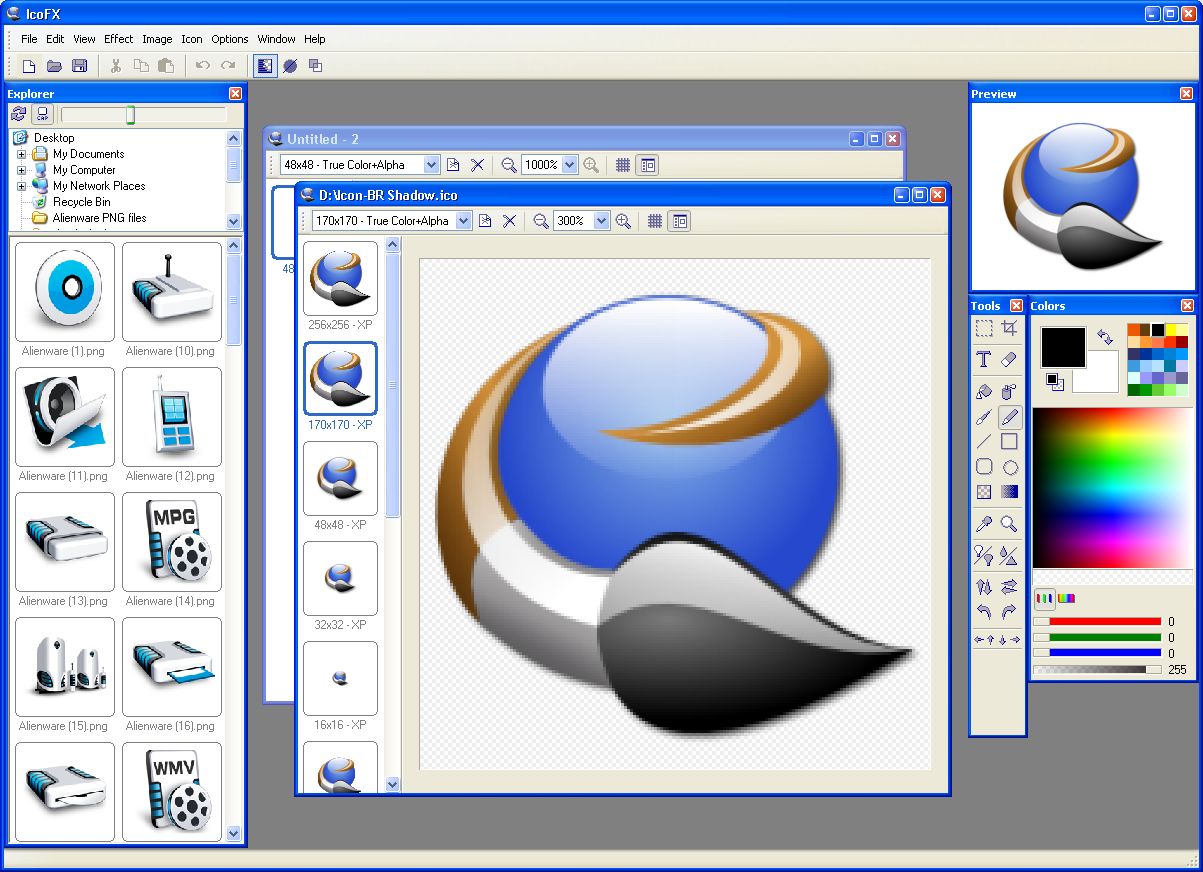Open the Effect menu
Viewport: 1203px width, 872px height.
118,39
